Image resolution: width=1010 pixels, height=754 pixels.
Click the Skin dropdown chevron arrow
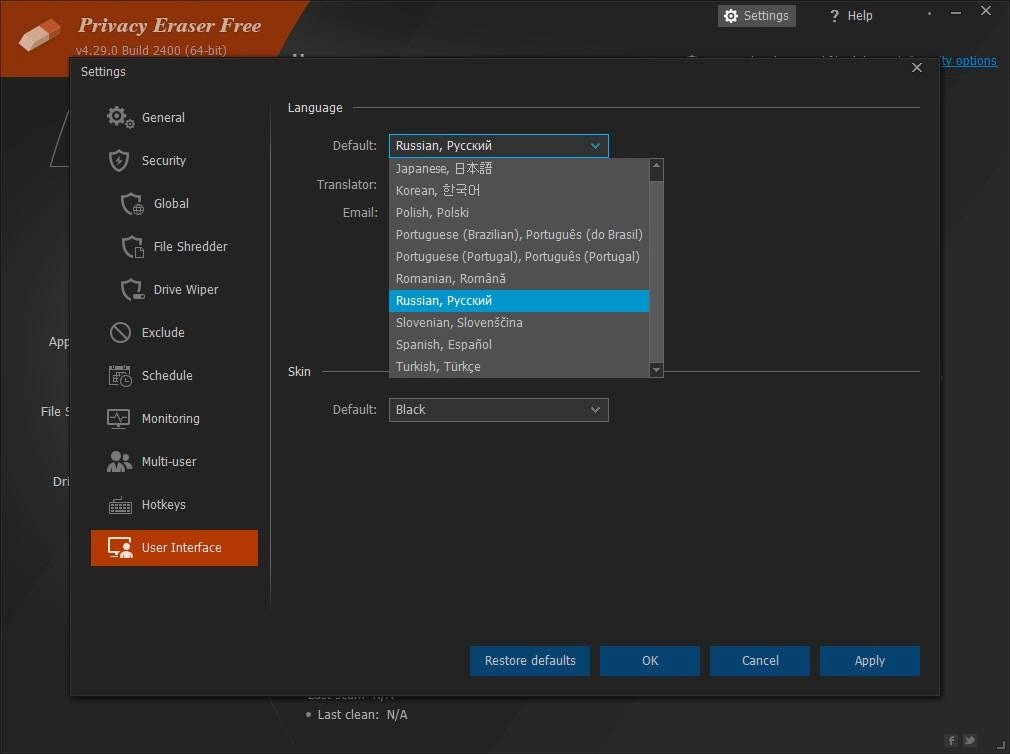pos(595,410)
